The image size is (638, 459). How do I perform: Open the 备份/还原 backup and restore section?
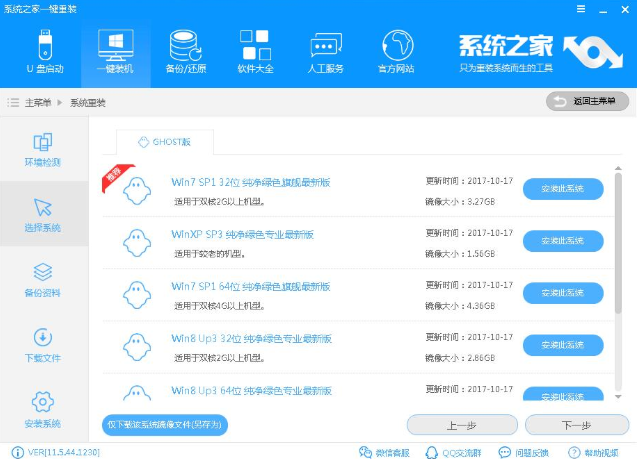tap(185, 51)
